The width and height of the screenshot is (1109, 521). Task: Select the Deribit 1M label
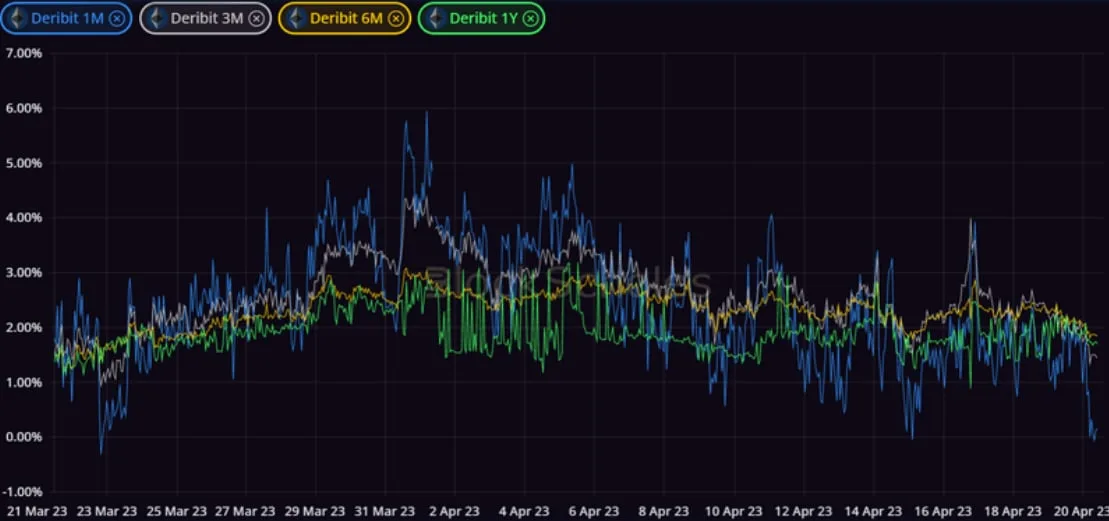tap(67, 19)
